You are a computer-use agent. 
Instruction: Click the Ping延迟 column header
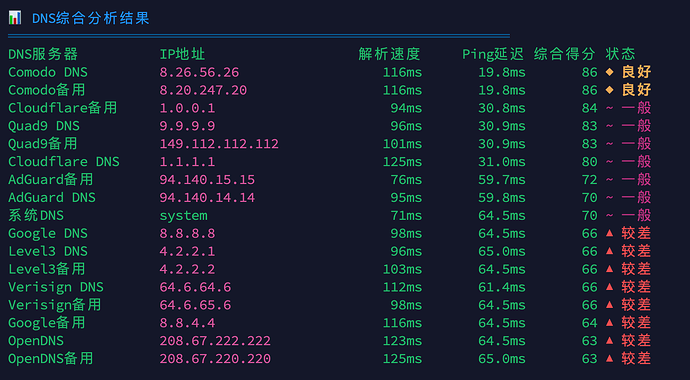pyautogui.click(x=493, y=54)
